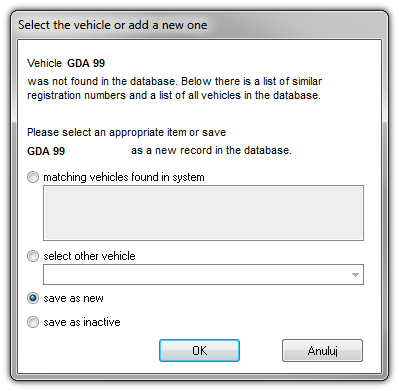Click the 'as a new record in the database' text

(x=211, y=150)
